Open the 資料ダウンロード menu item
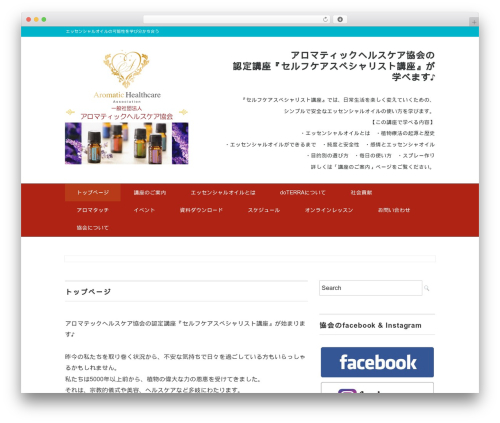500x423 pixels. coord(201,210)
